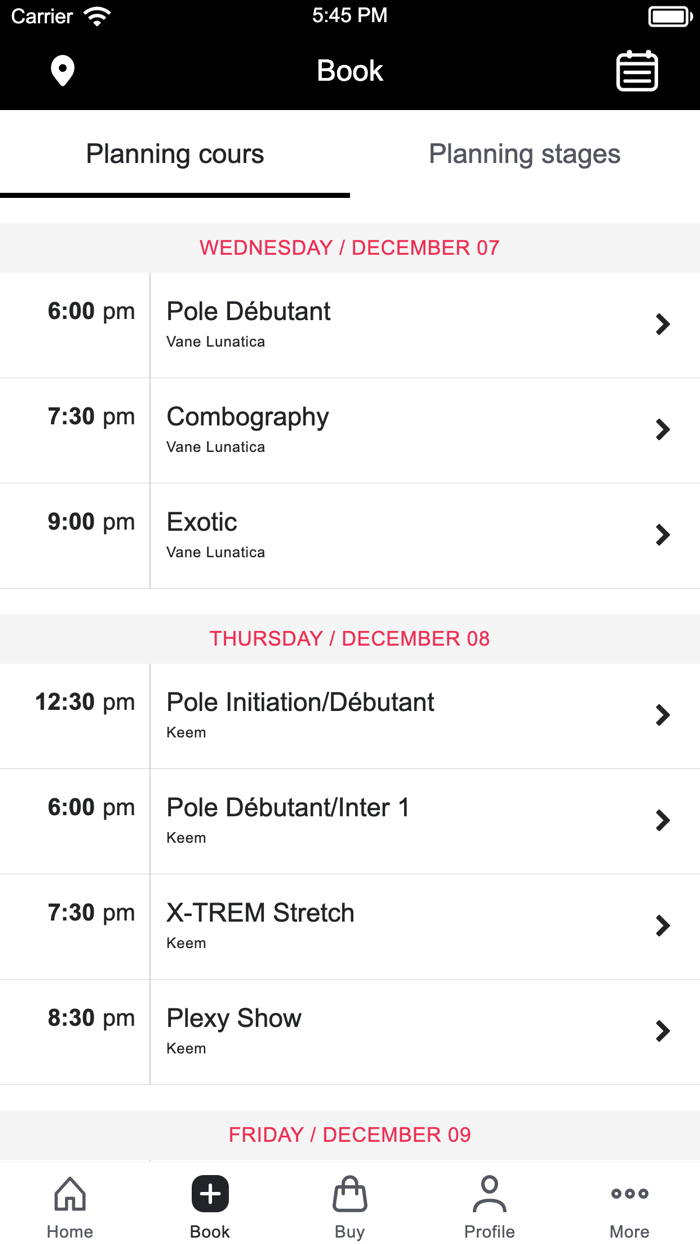Tap the More three-dots icon
The image size is (700, 1244).
point(629,1194)
